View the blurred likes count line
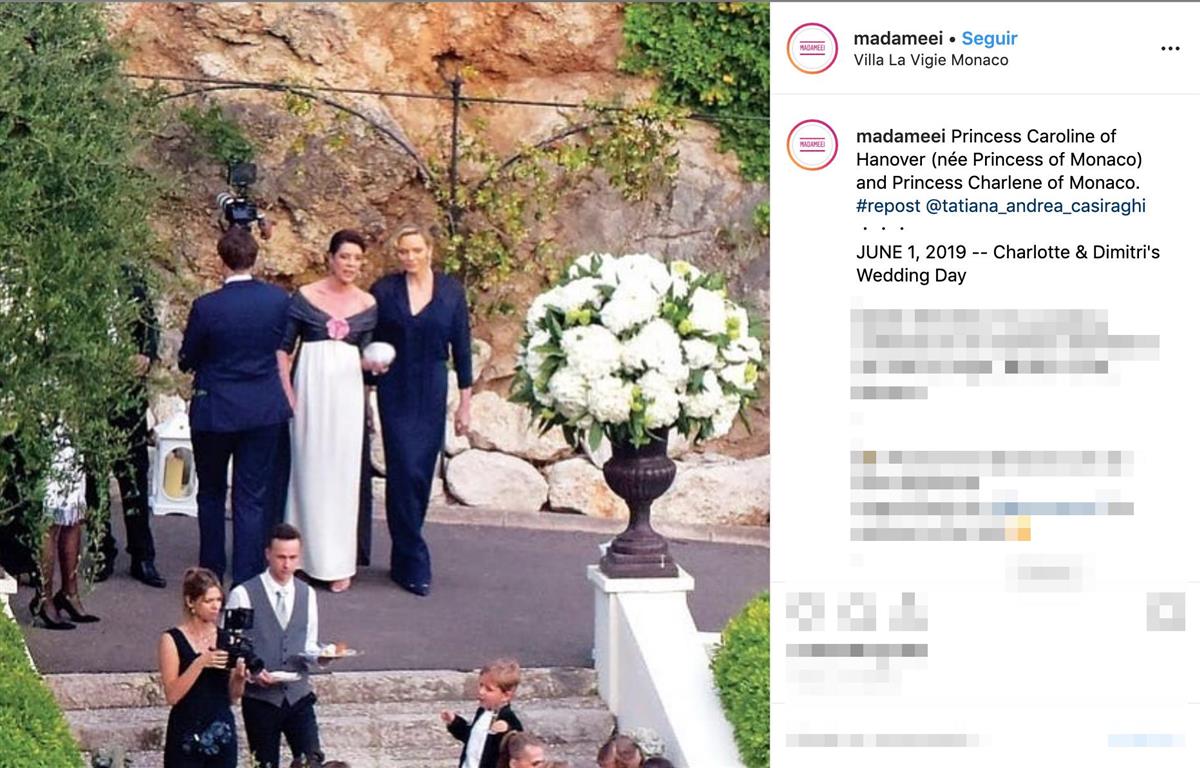This screenshot has width=1200, height=768. point(857,650)
